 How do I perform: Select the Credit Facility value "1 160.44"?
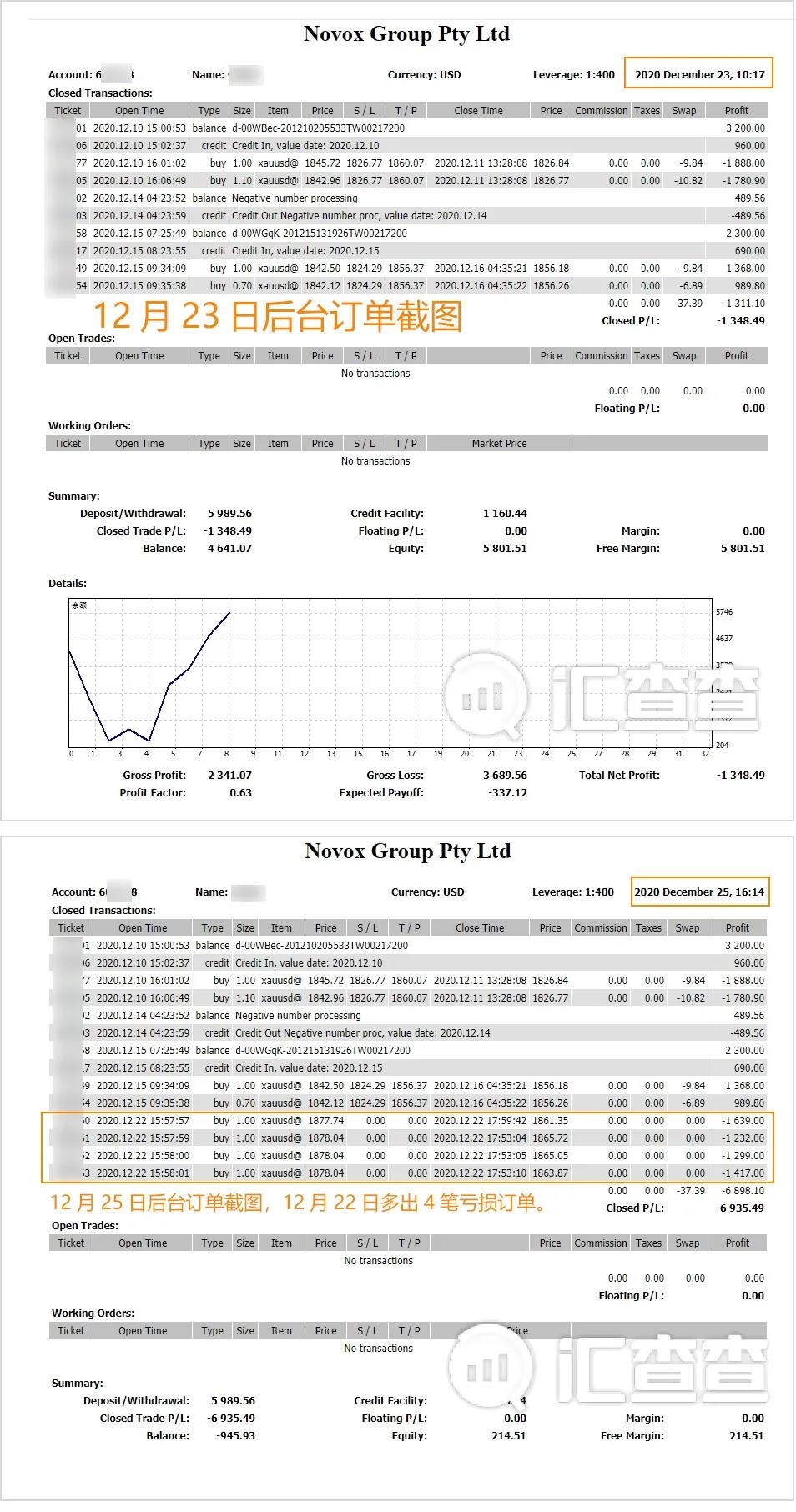[505, 513]
